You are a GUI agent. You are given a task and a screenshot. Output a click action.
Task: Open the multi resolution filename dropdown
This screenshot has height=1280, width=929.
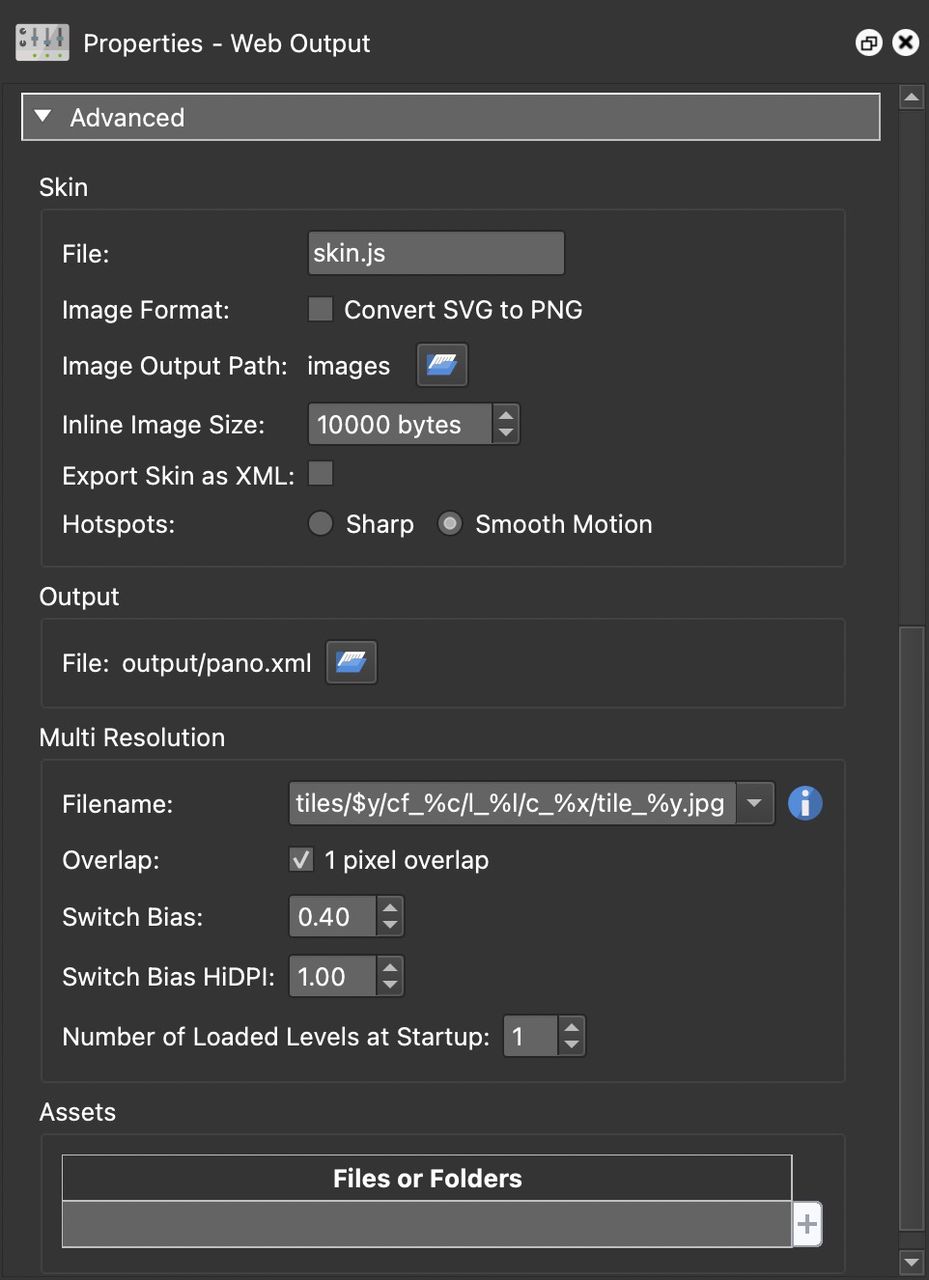coord(755,803)
